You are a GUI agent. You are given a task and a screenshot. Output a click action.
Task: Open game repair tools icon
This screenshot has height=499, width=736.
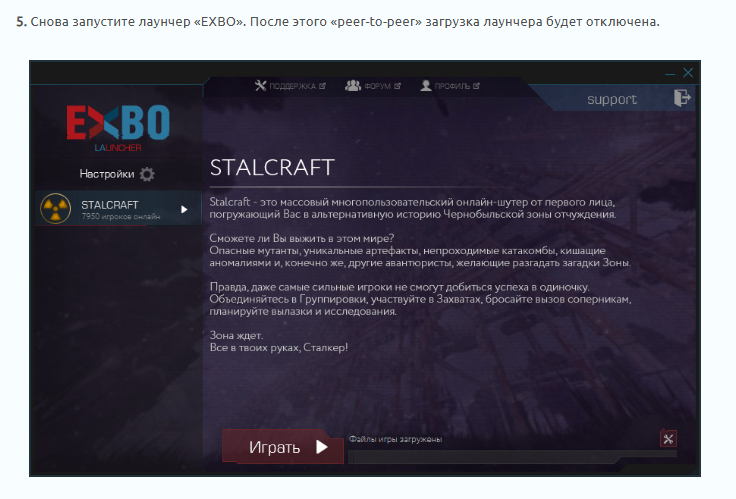click(668, 439)
